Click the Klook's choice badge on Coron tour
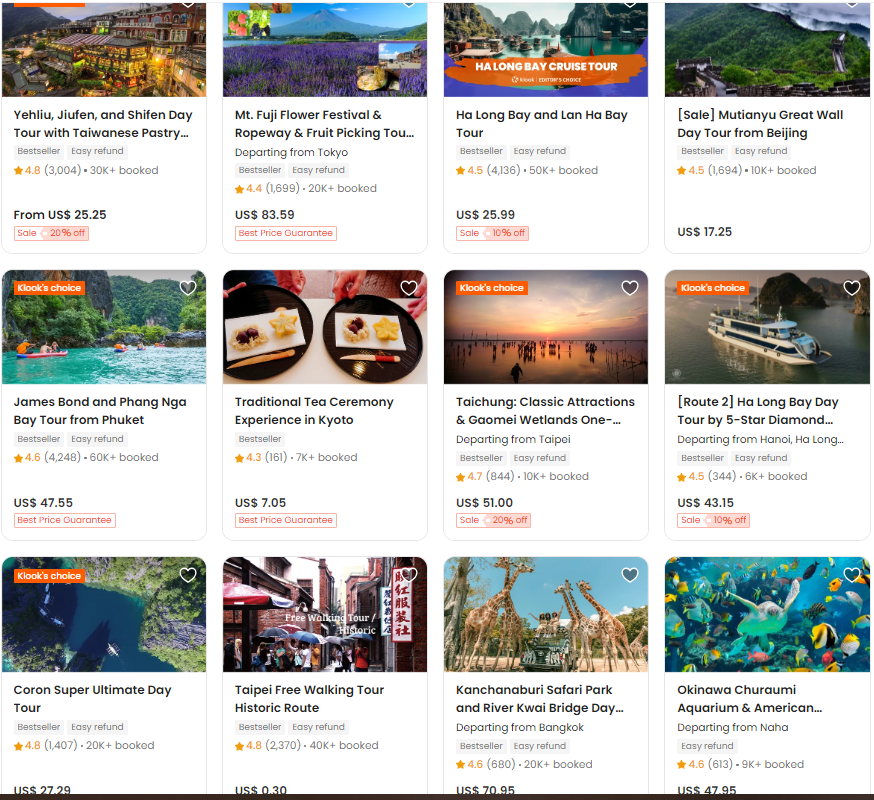874x800 pixels. 49,576
